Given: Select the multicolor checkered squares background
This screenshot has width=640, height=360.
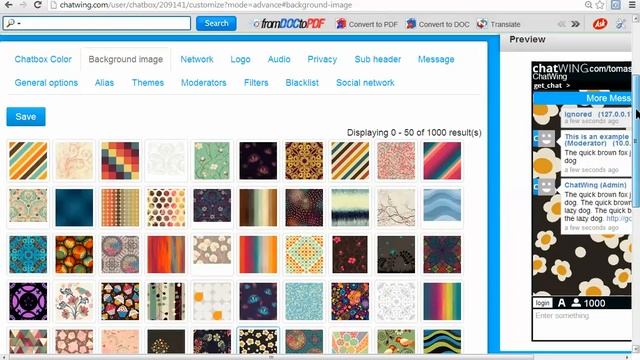Looking at the screenshot, I should point(120,161).
